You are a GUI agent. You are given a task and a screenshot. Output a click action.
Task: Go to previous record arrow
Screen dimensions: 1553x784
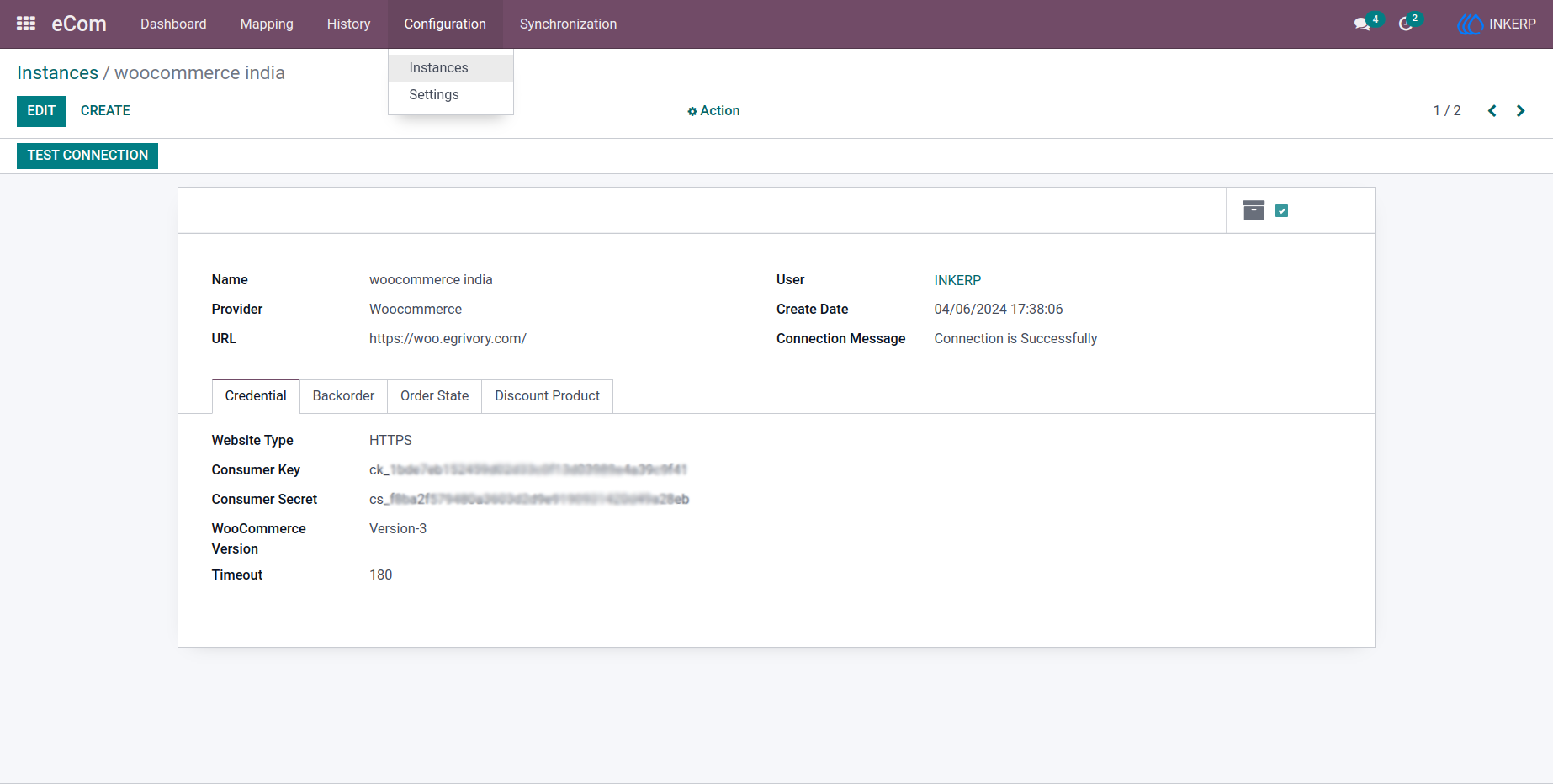tap(1492, 111)
